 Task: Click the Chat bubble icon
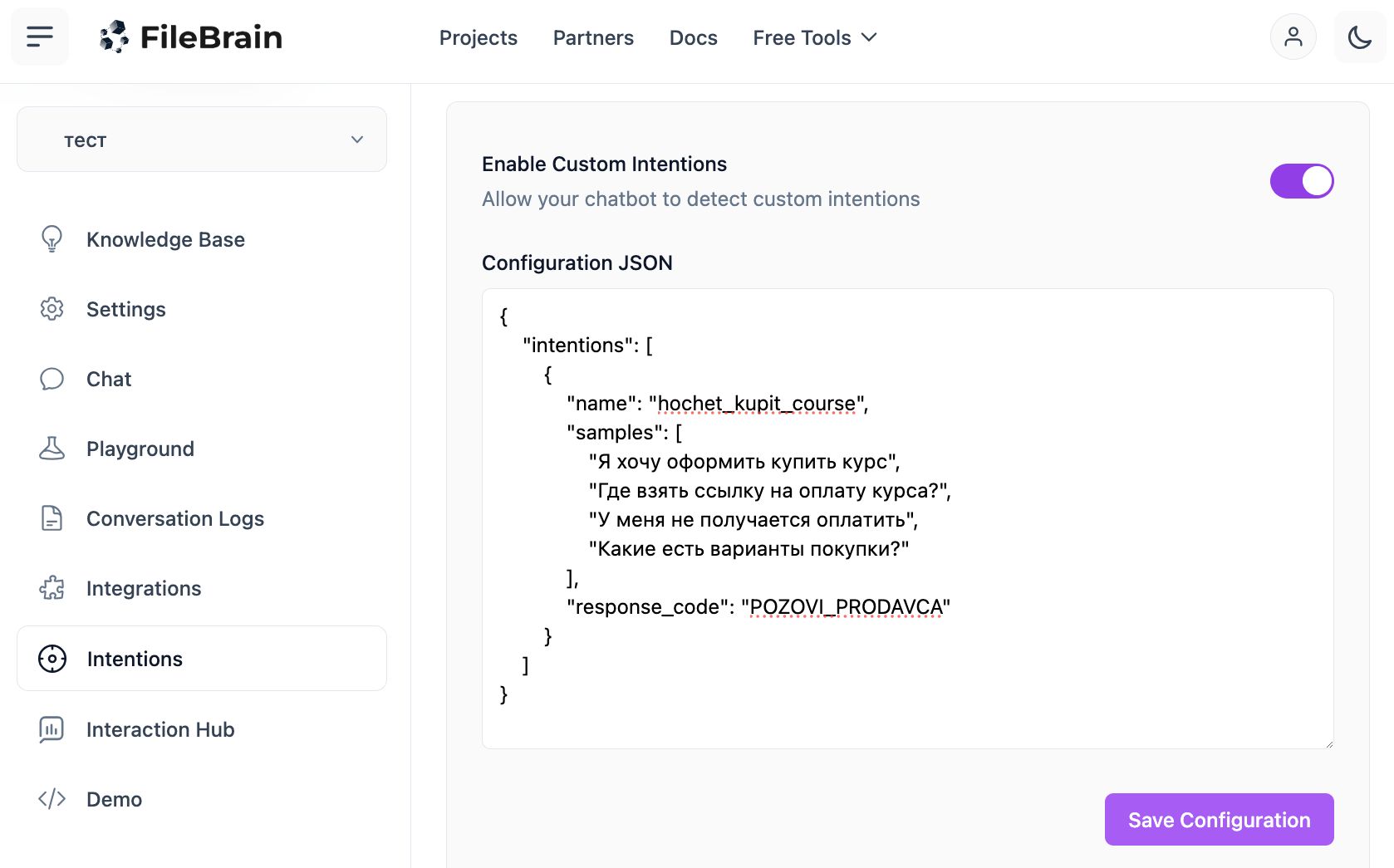tap(52, 379)
